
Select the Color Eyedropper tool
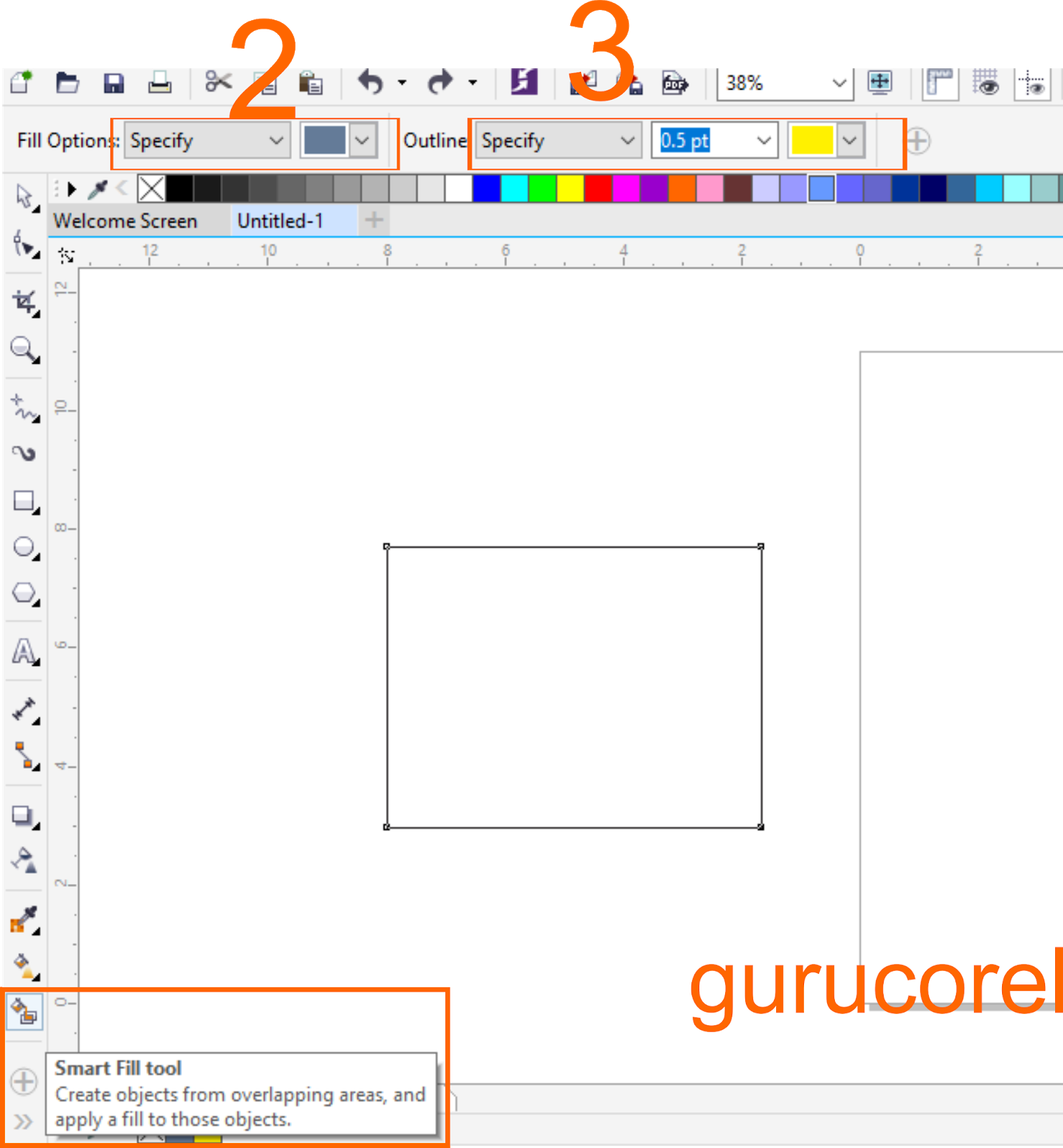(x=25, y=920)
